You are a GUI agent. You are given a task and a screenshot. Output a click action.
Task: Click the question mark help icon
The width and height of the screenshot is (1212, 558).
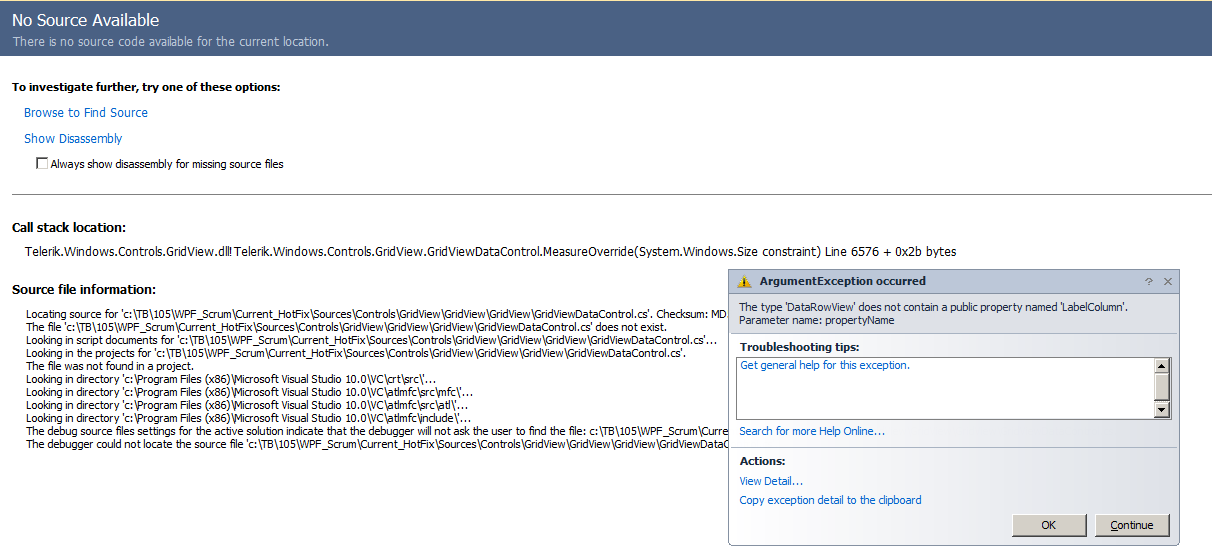[x=1148, y=282]
